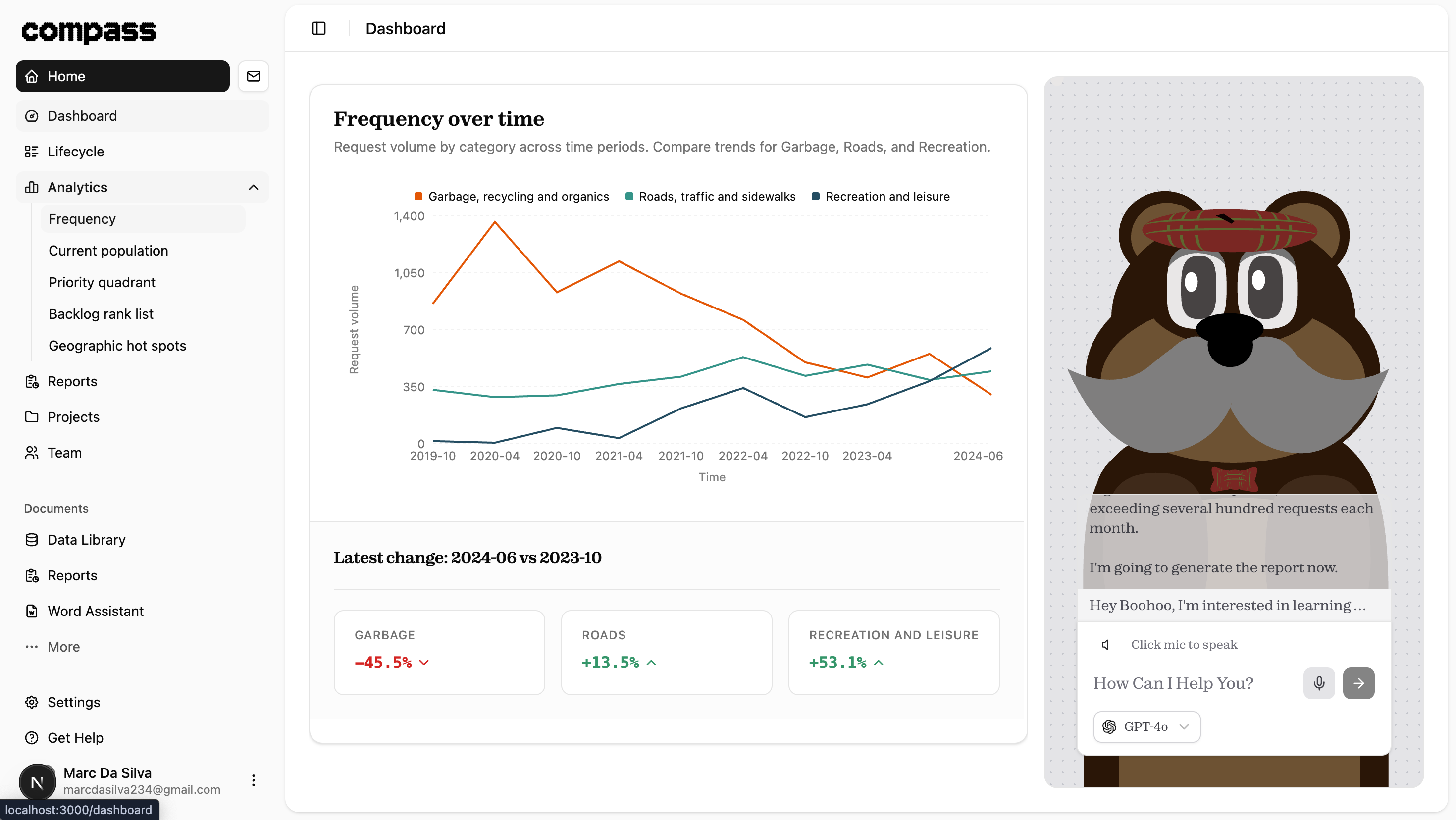
Task: Expand More documents items
Action: pyautogui.click(x=63, y=647)
